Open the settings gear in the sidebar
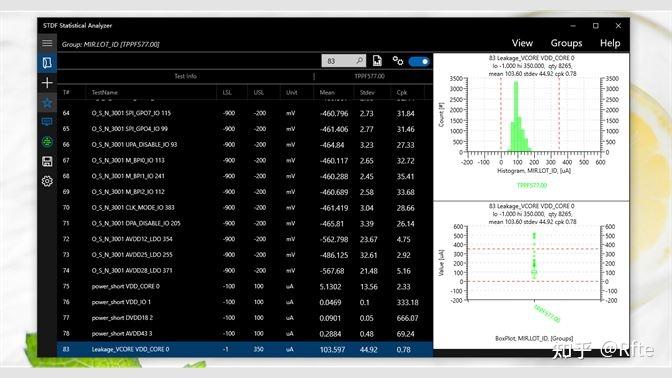672x378 pixels. pos(47,181)
